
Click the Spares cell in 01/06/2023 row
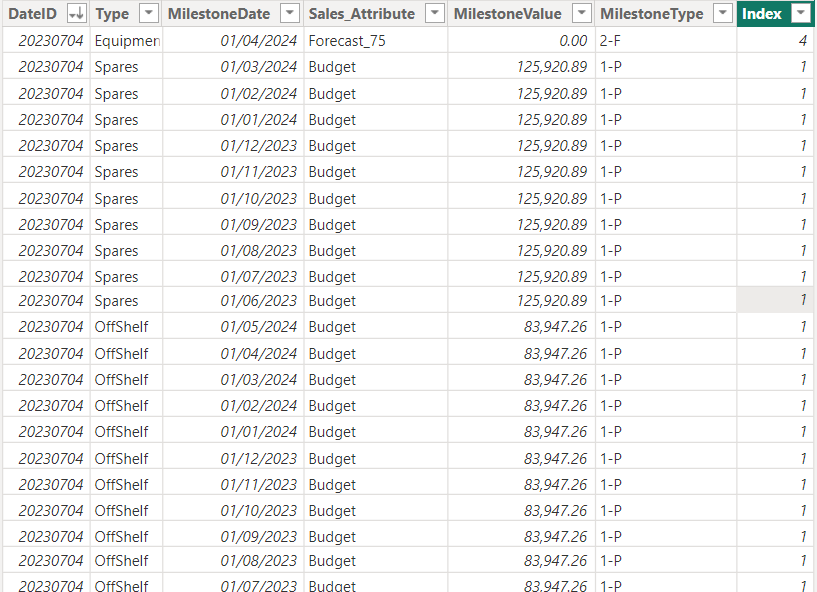click(x=126, y=301)
